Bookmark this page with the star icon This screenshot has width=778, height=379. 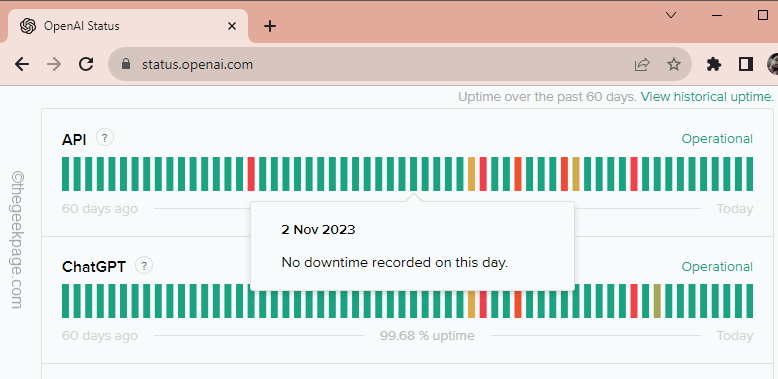(x=673, y=64)
